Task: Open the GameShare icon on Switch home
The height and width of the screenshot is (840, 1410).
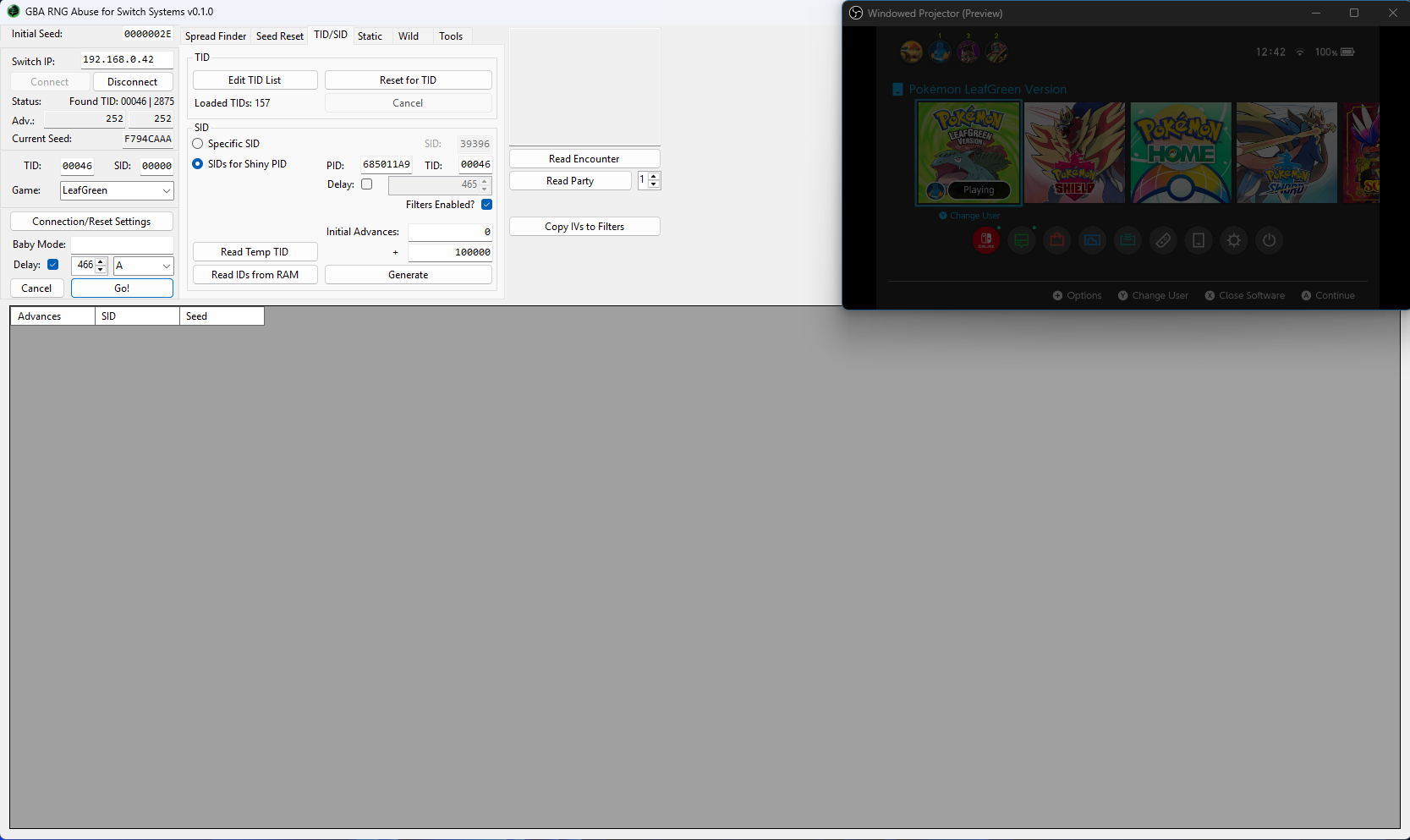Action: (1127, 240)
